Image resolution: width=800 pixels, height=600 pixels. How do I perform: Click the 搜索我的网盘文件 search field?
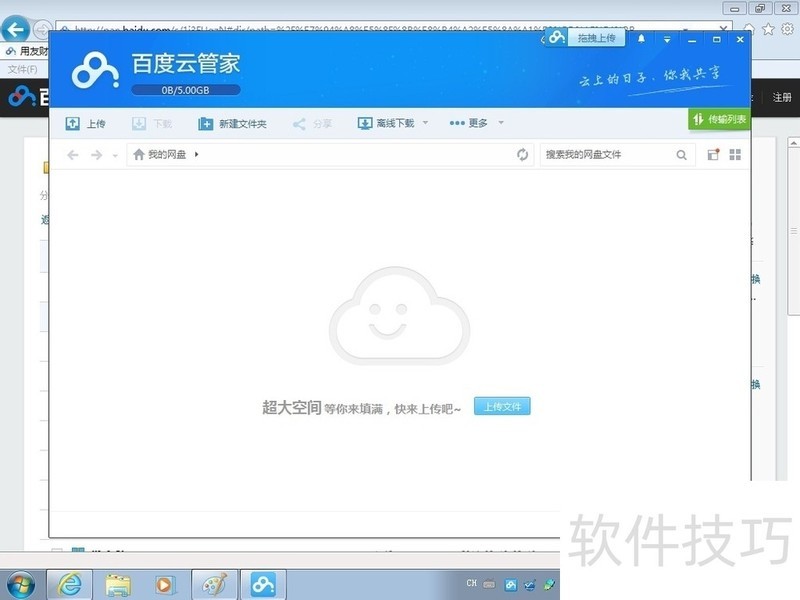click(605, 155)
